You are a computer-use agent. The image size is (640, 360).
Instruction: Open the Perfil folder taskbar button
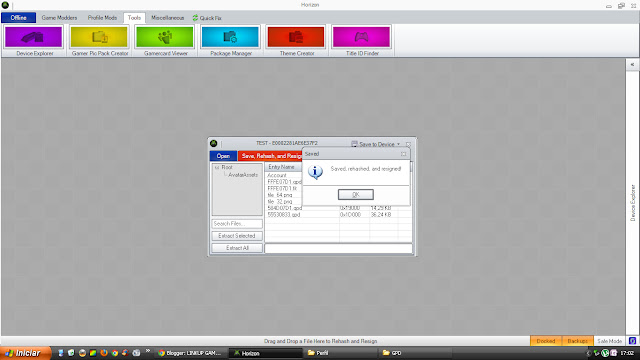point(340,353)
